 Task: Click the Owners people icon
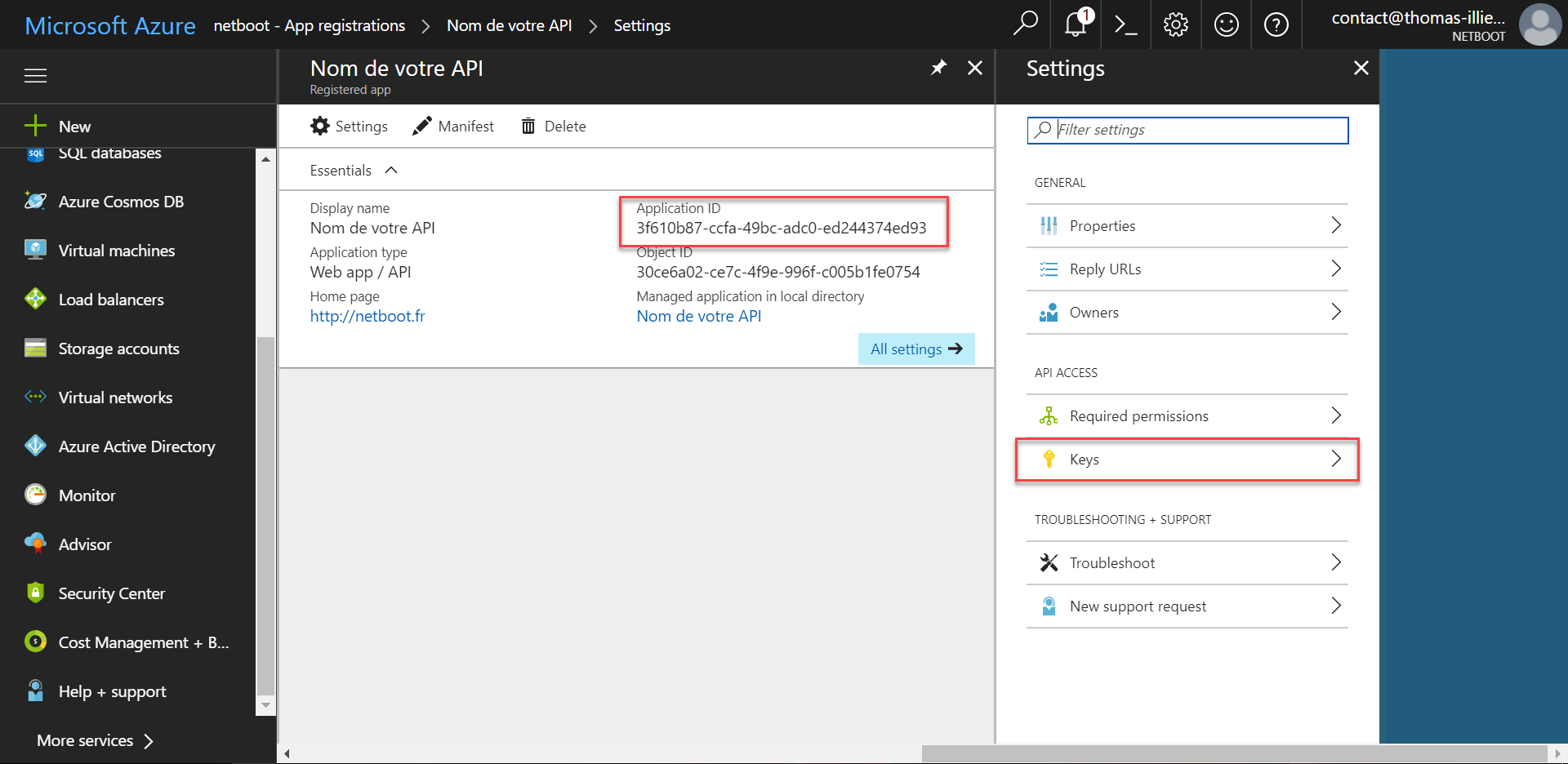pyautogui.click(x=1049, y=312)
